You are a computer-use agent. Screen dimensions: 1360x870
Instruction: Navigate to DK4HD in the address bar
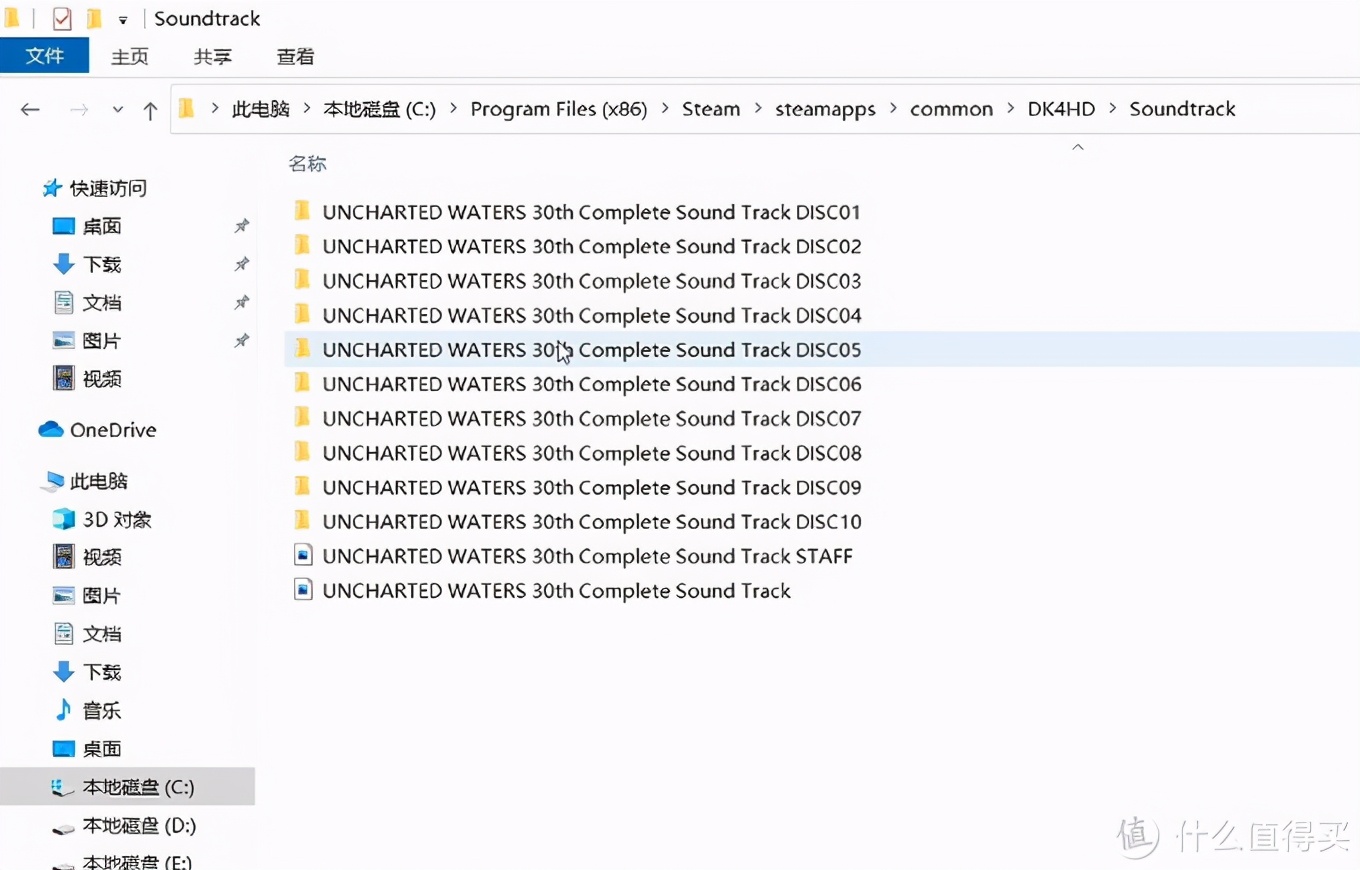[x=1061, y=109]
